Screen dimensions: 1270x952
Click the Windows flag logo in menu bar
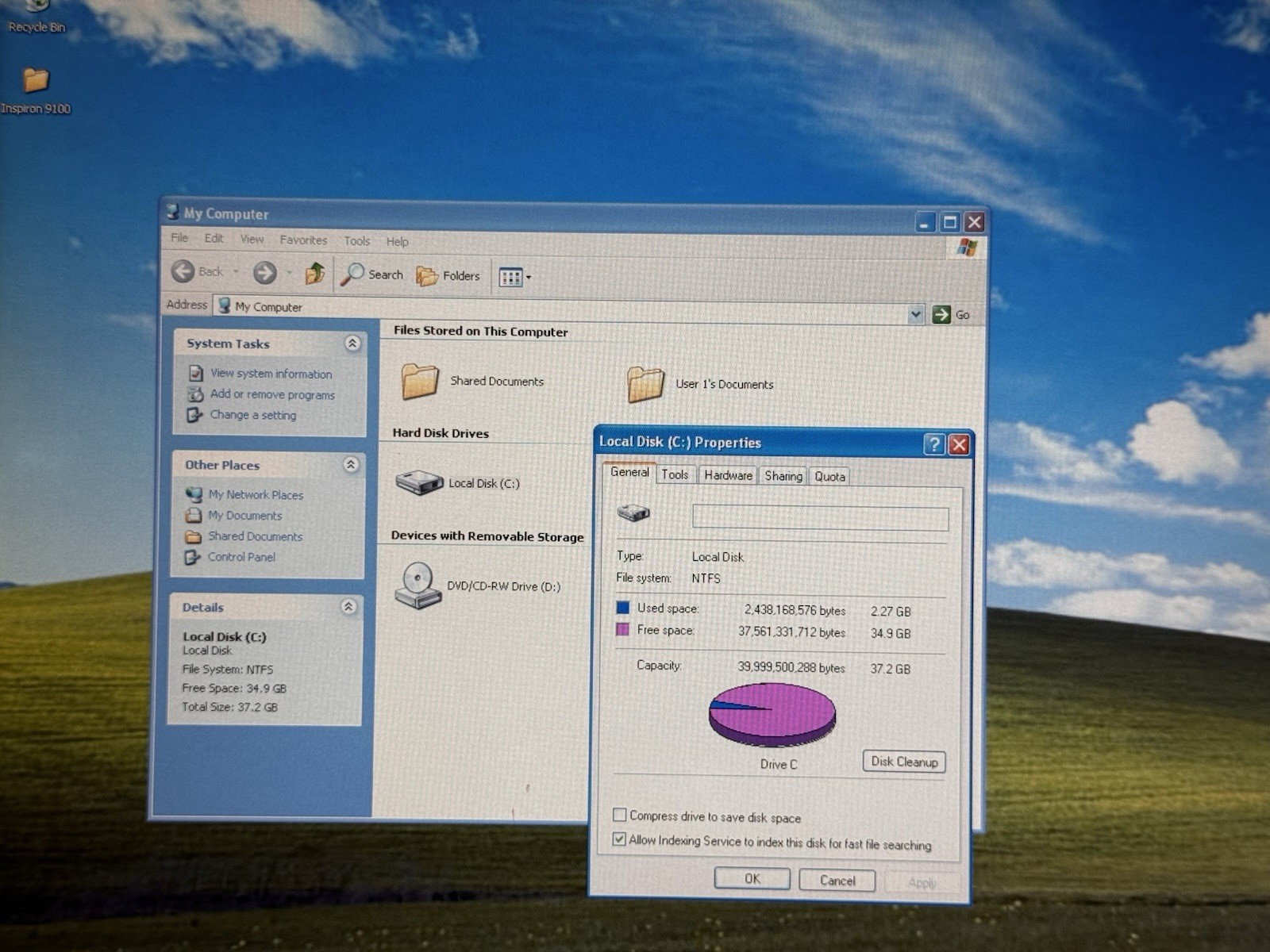(967, 248)
